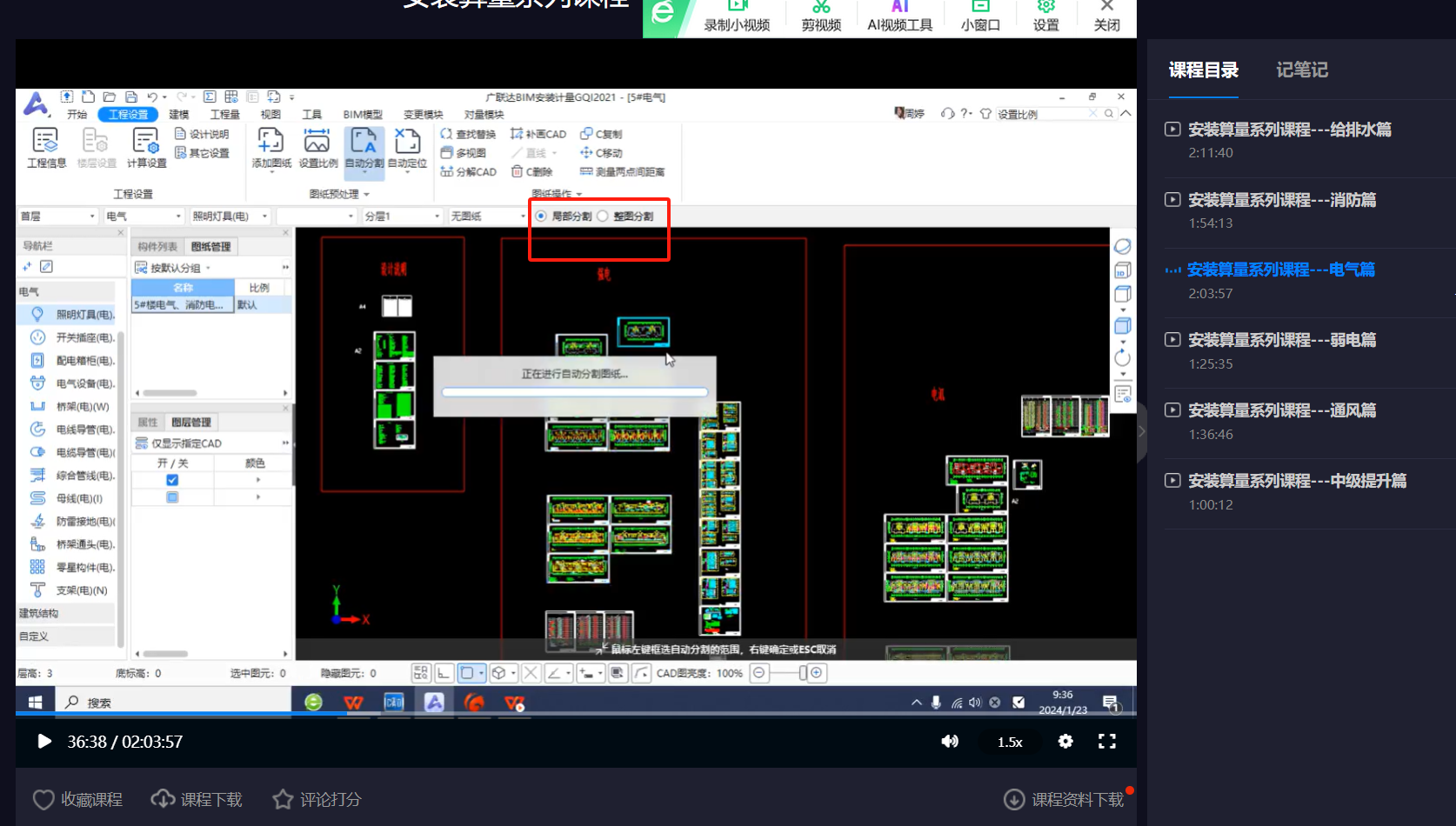Click 自动定位 auto-locate tool
The height and width of the screenshot is (826, 1456).
click(x=407, y=148)
